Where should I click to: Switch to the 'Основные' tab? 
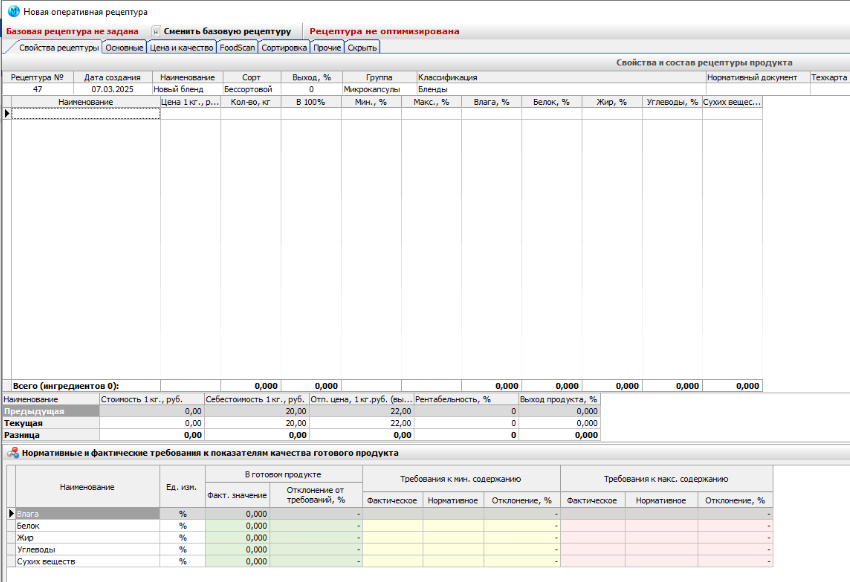click(124, 47)
